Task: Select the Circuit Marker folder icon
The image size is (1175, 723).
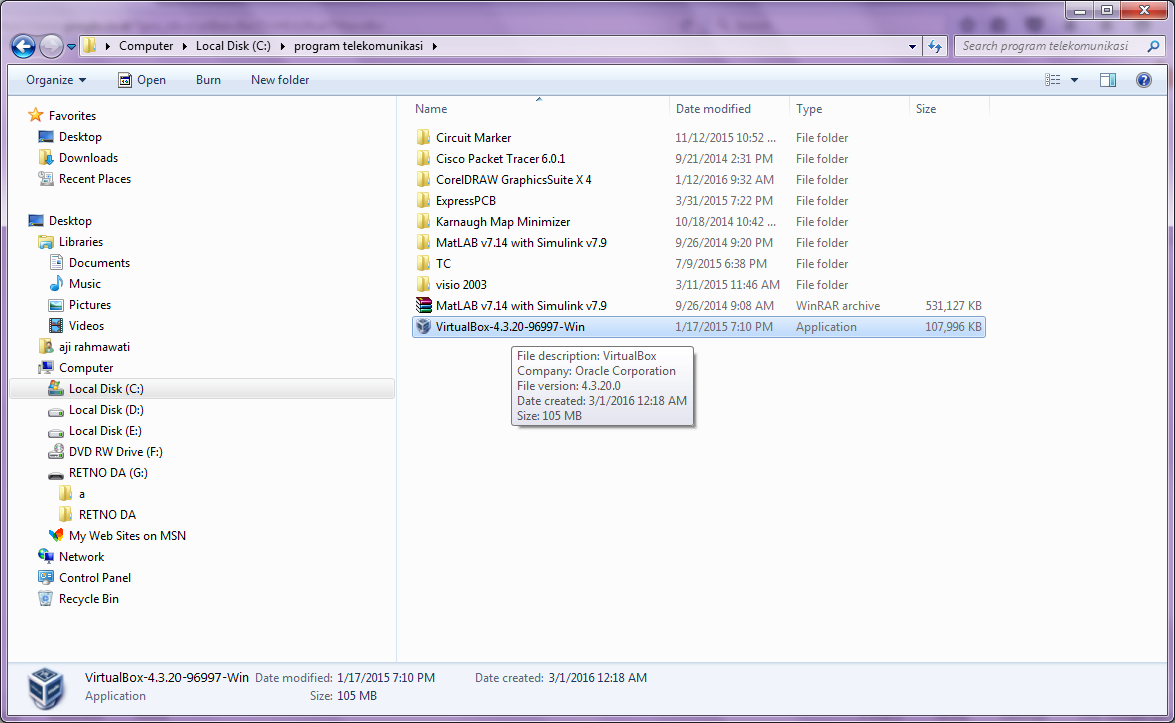Action: coord(423,137)
